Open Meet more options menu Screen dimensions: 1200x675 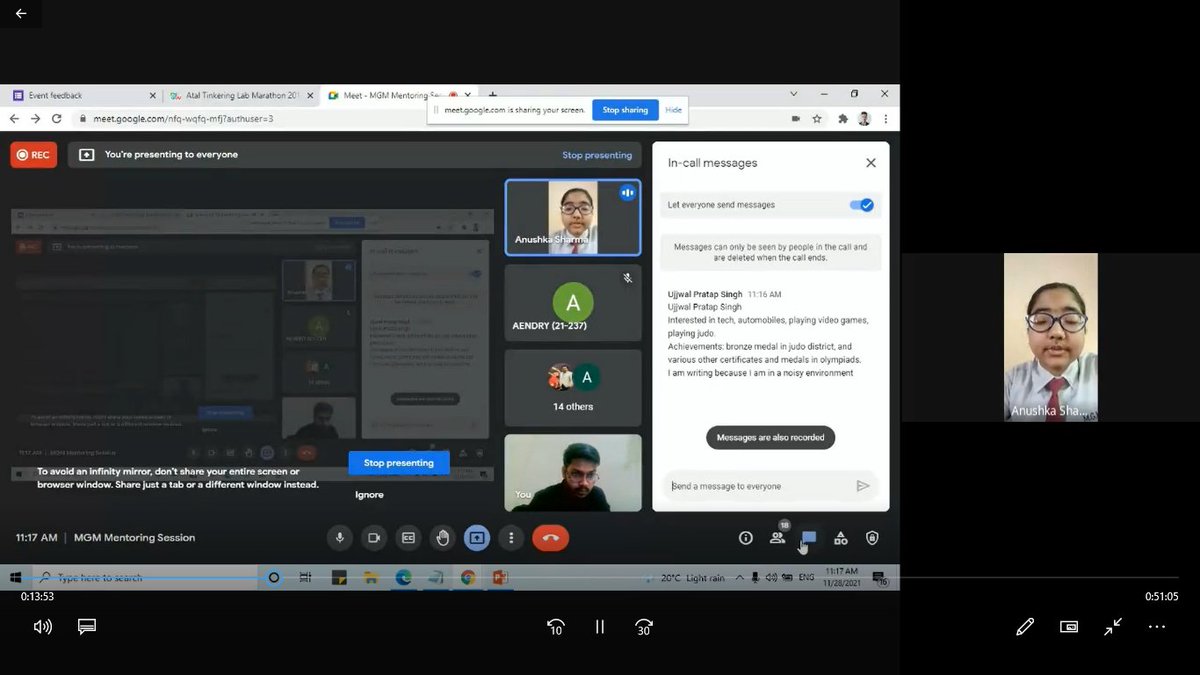point(511,537)
